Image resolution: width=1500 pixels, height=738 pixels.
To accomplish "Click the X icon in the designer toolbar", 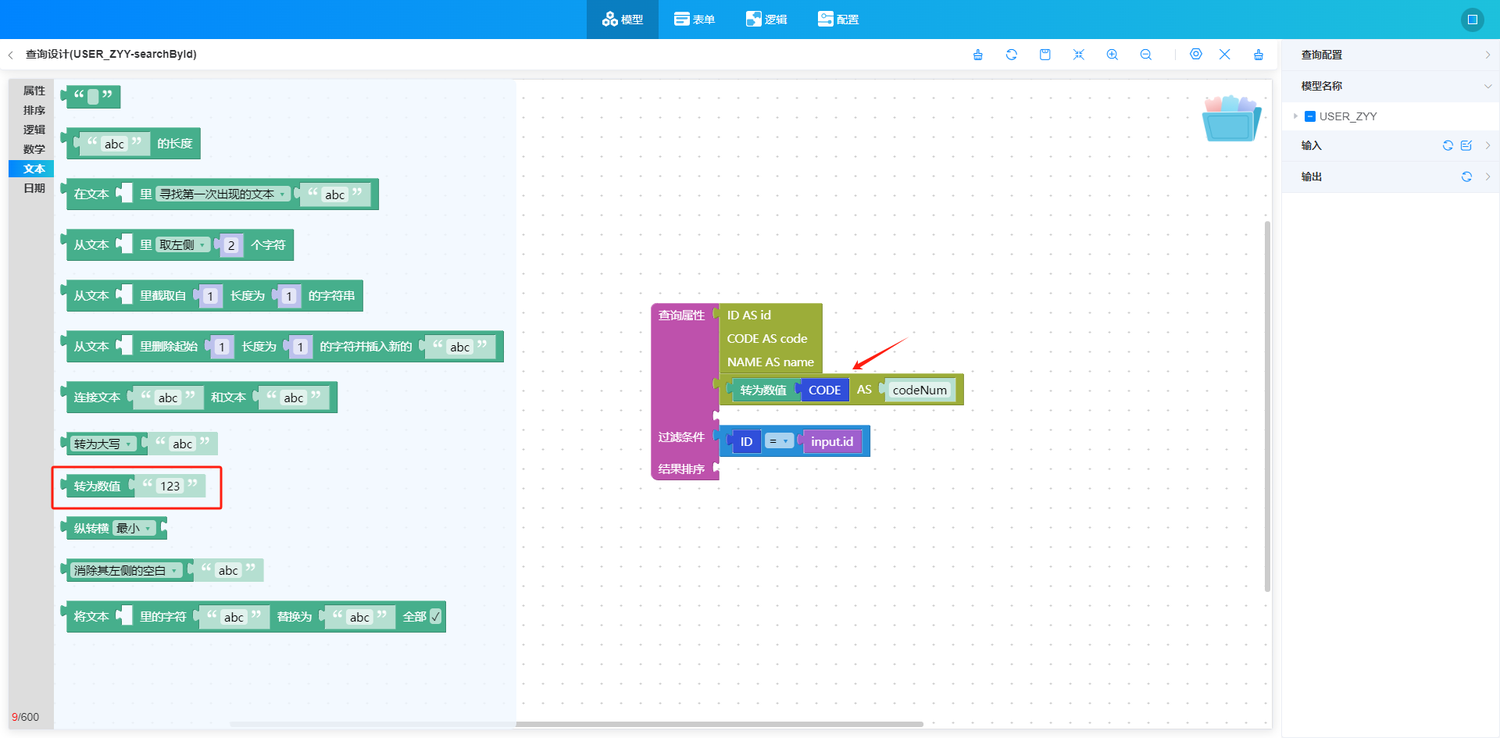I will [1224, 55].
